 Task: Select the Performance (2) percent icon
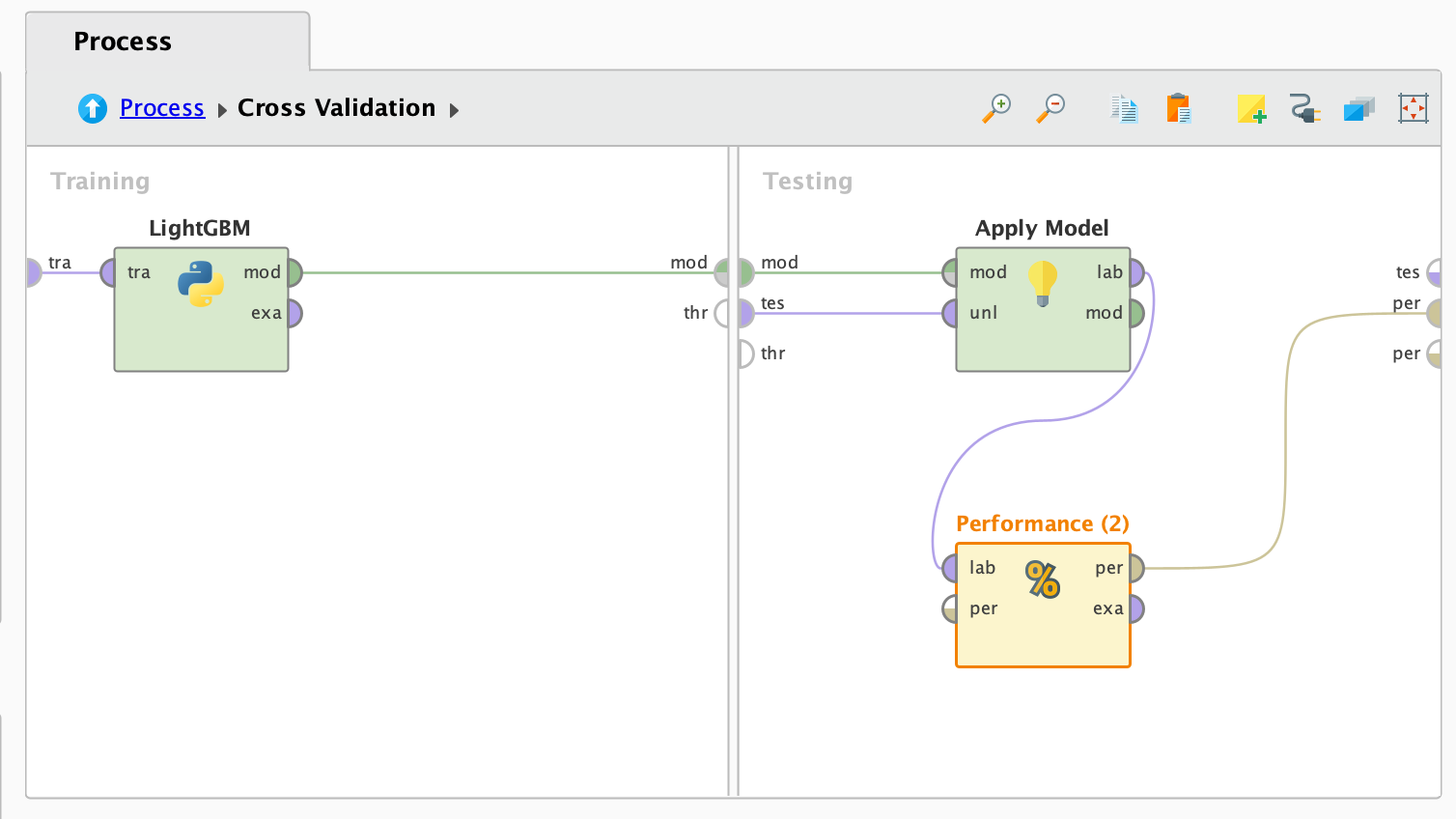point(1043,579)
